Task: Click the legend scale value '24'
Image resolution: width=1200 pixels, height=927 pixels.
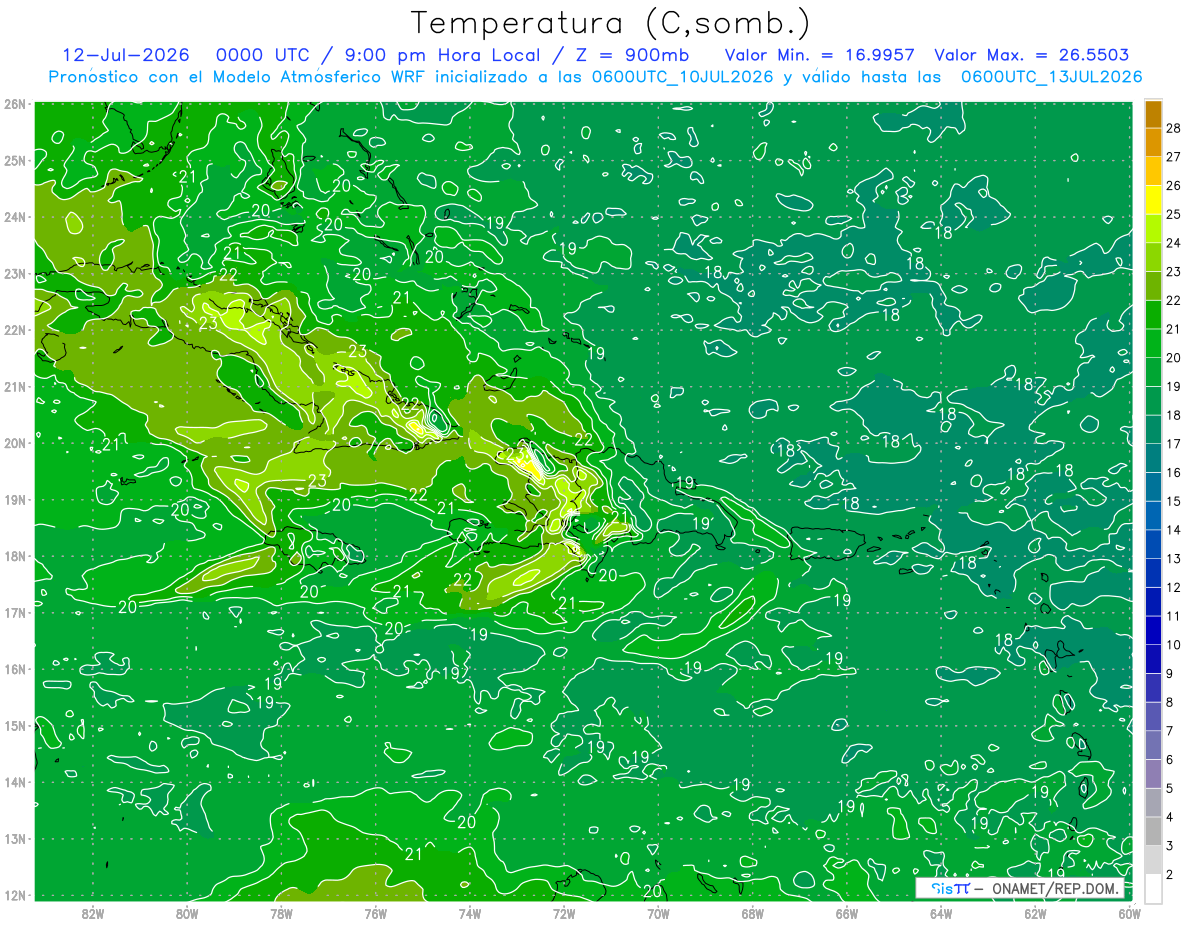Action: pyautogui.click(x=1174, y=242)
